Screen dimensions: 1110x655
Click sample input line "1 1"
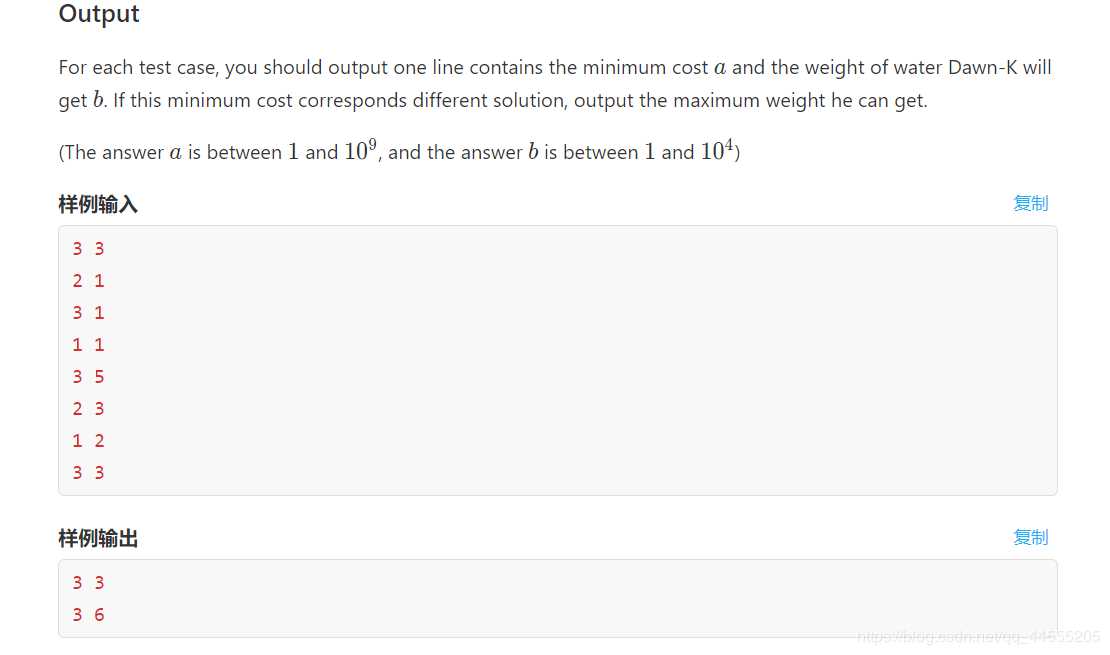(x=88, y=345)
